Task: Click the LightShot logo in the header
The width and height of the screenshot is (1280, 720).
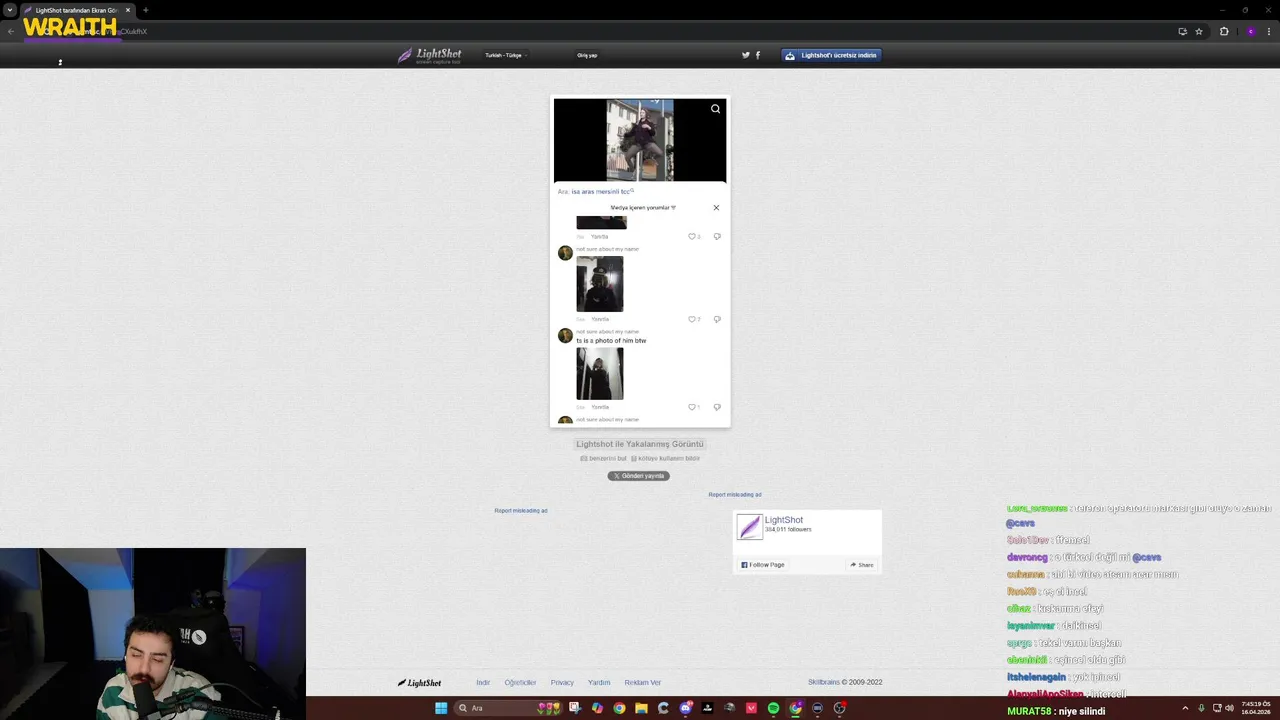Action: pyautogui.click(x=429, y=55)
